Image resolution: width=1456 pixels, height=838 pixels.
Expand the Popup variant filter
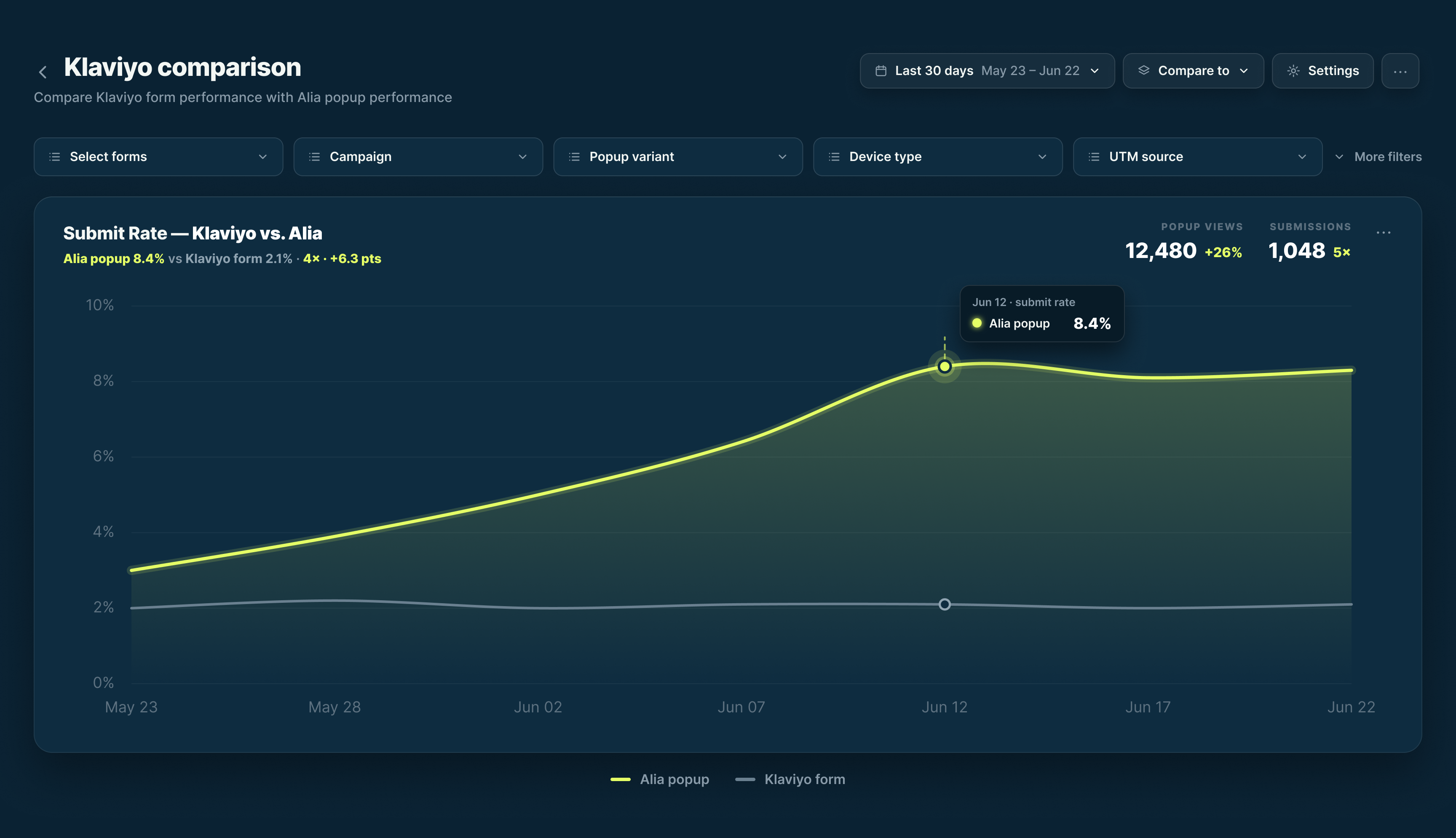(678, 156)
